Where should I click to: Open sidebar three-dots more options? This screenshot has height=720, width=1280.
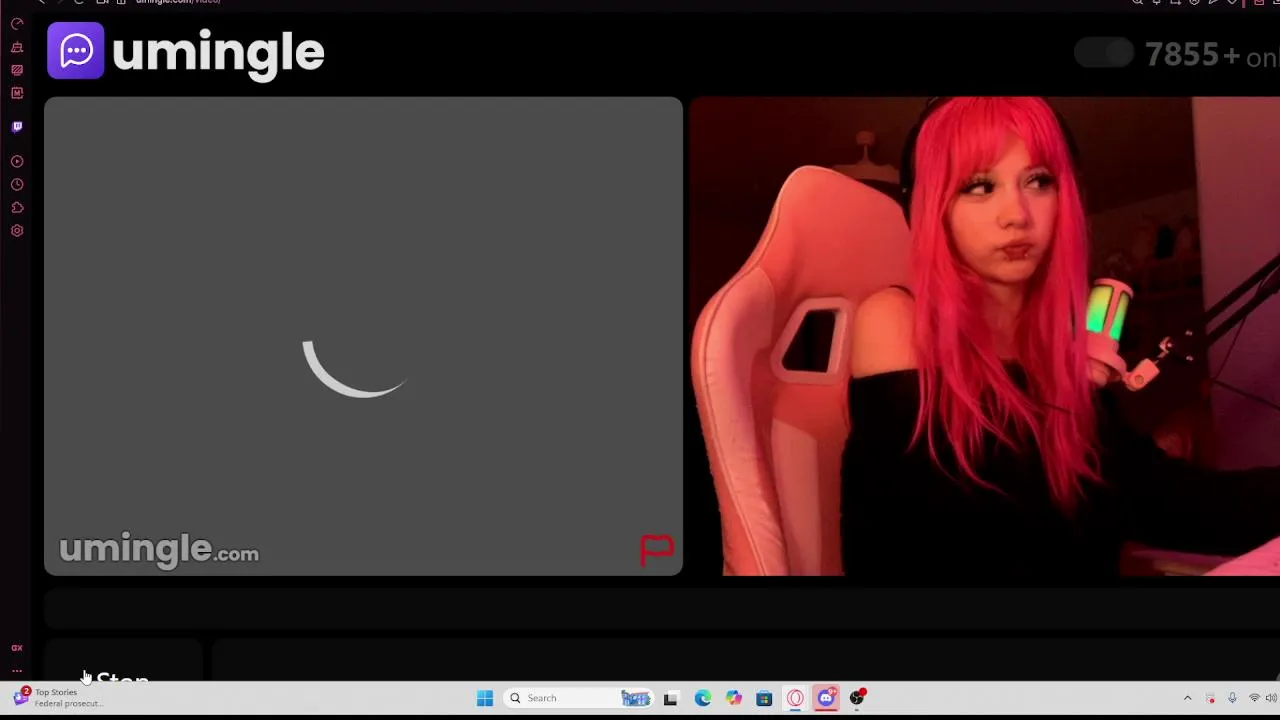17,671
